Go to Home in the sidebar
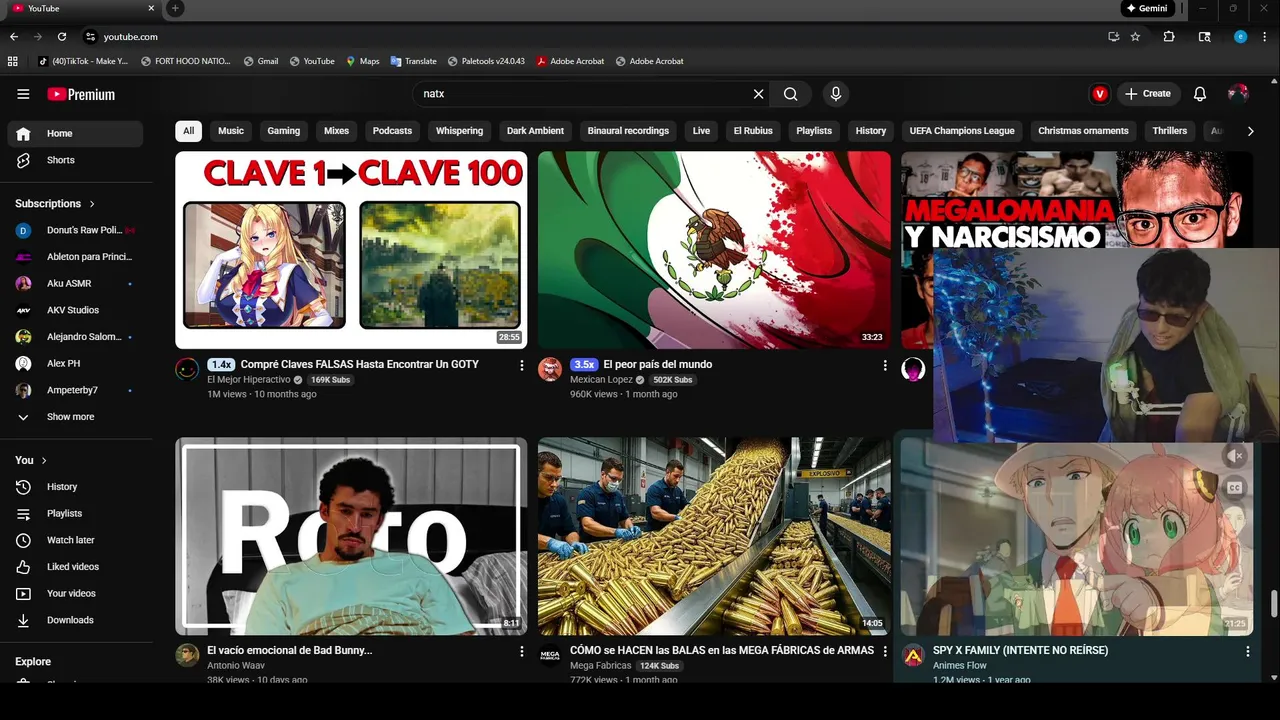The image size is (1280, 720). 75,133
